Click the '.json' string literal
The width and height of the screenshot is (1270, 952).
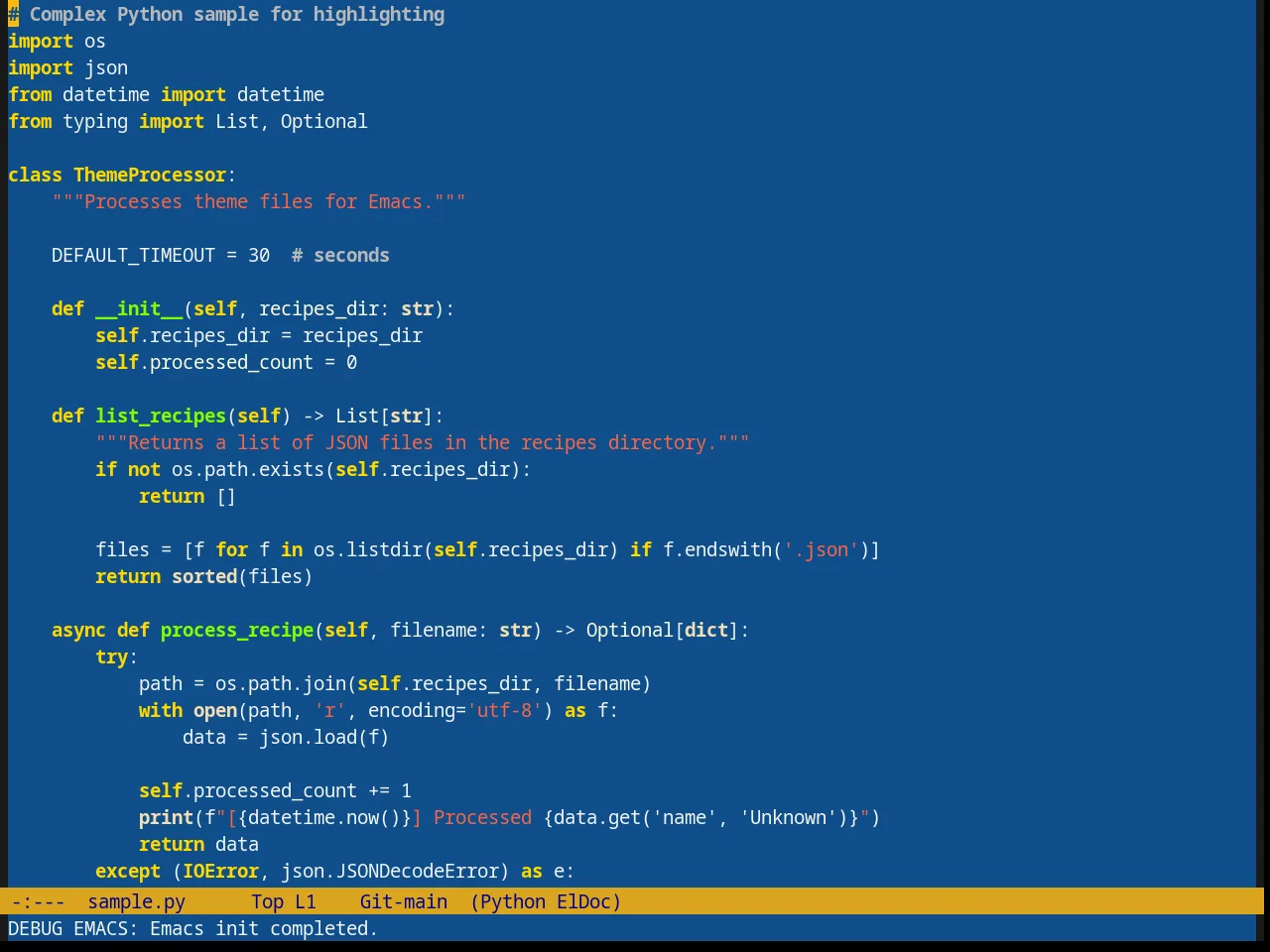click(x=822, y=549)
